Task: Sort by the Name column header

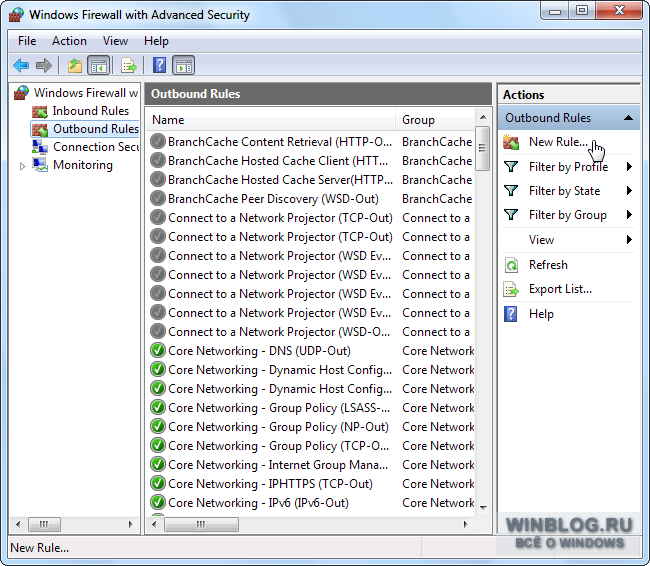Action: pyautogui.click(x=271, y=120)
